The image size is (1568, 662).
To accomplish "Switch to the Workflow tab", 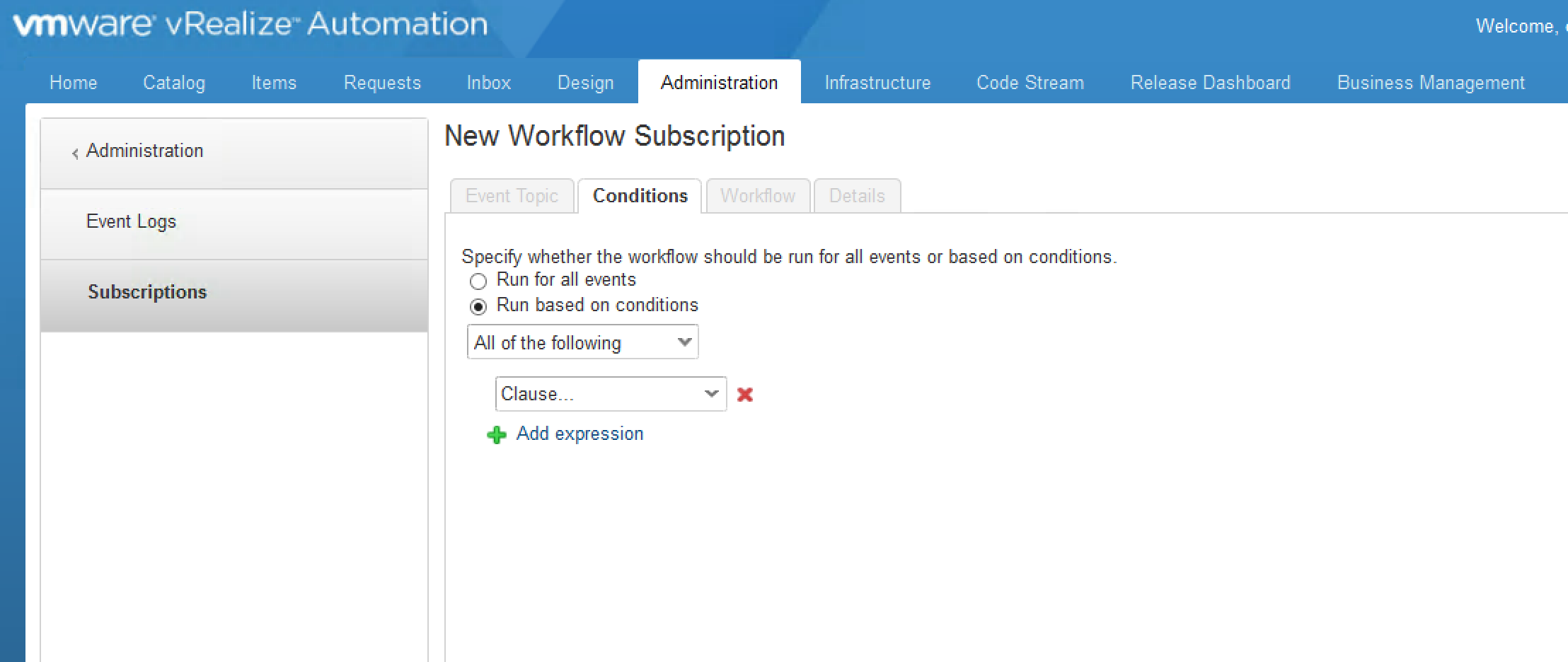I will (758, 196).
